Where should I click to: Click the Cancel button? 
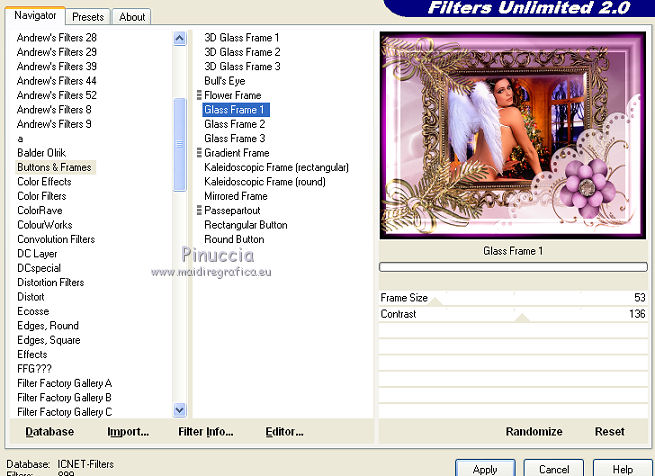click(554, 469)
